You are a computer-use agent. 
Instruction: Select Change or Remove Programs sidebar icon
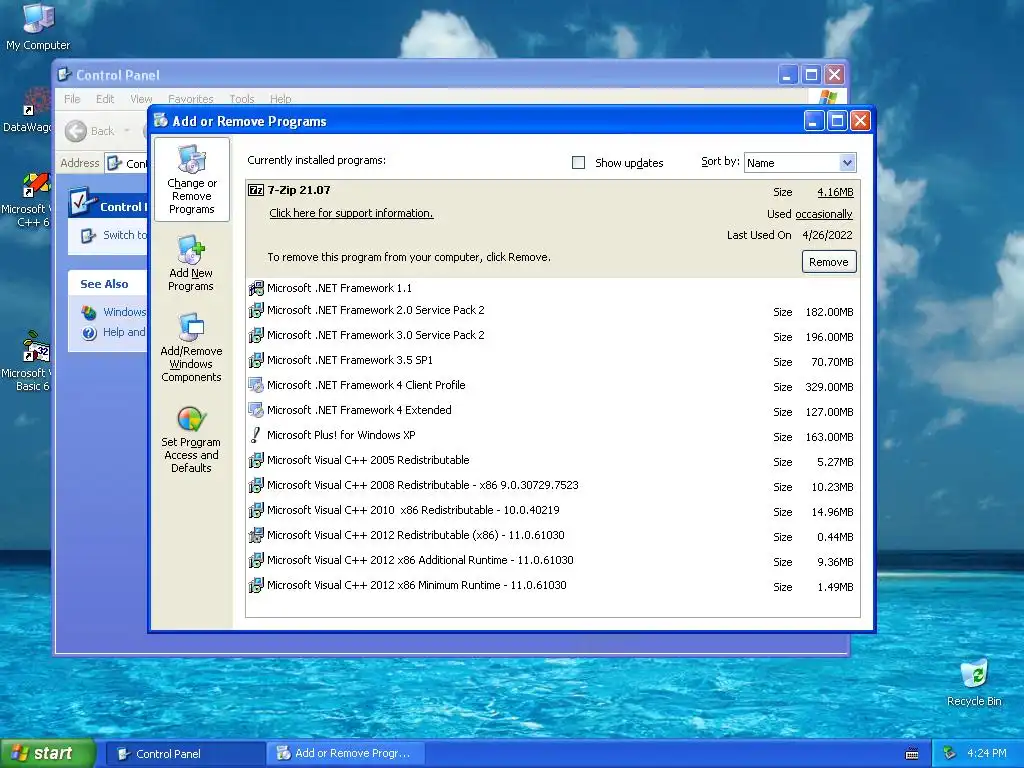191,180
